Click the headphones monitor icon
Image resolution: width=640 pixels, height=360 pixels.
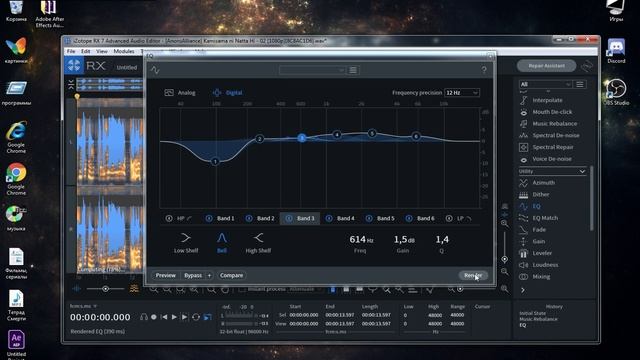(144, 317)
